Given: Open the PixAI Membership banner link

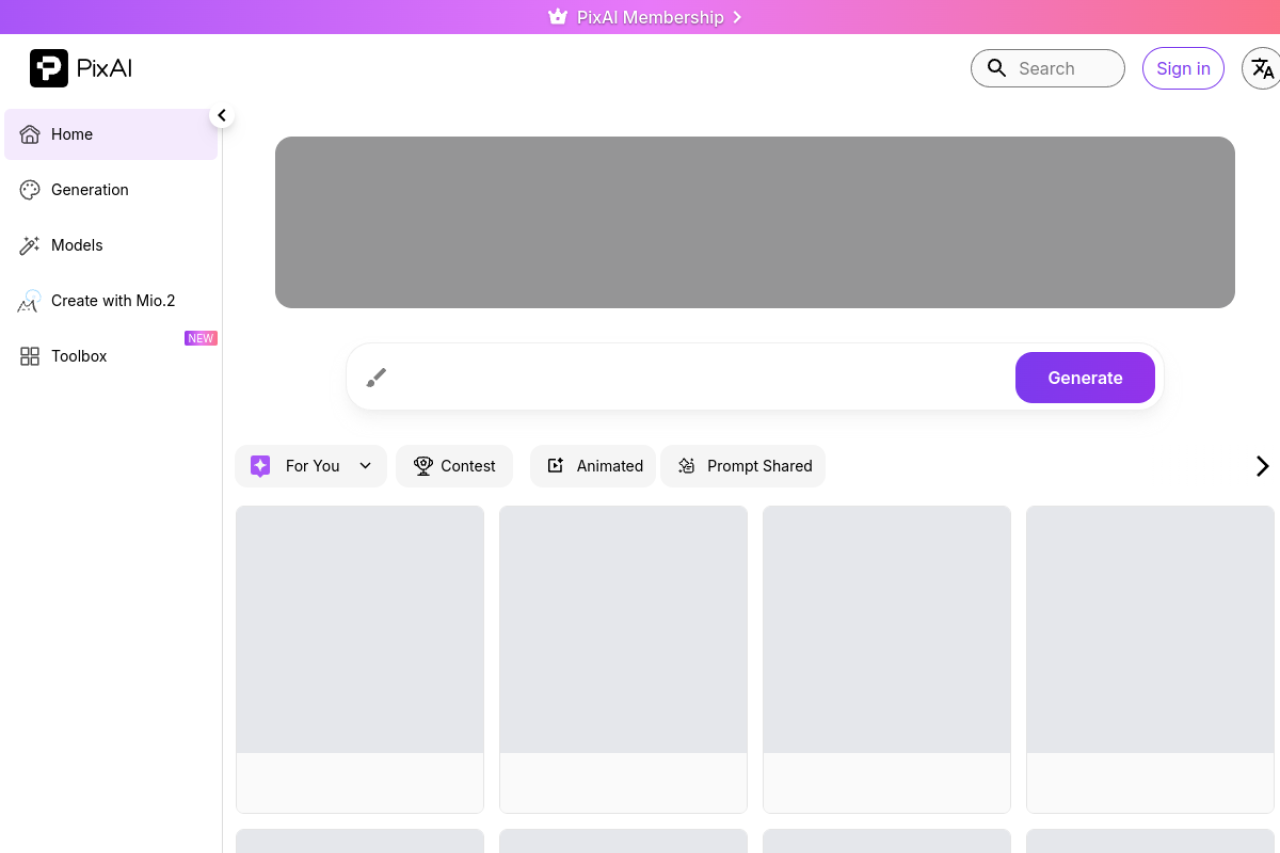Looking at the screenshot, I should [x=645, y=17].
